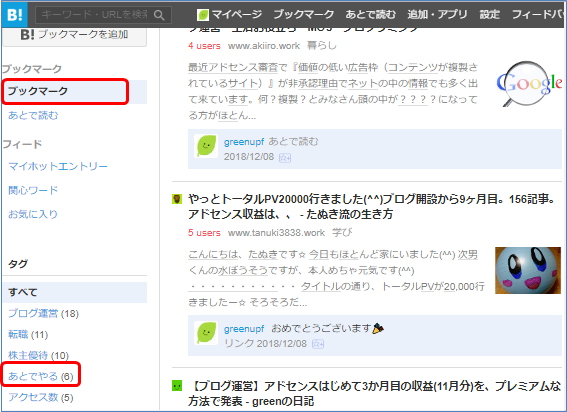Open マイページ in top navigation
567x412 pixels.
[237, 14]
